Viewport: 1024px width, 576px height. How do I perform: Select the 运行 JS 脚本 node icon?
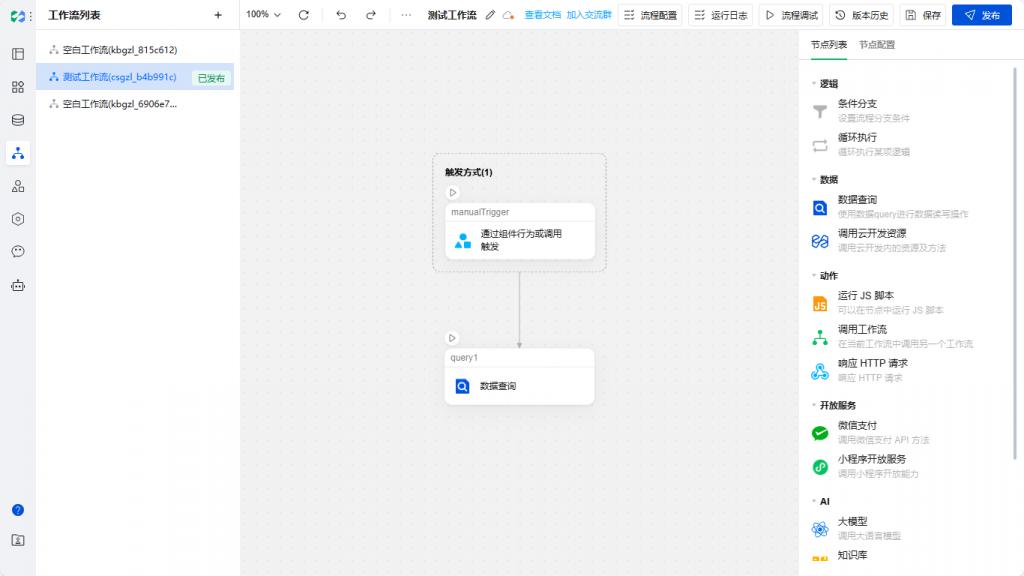(x=820, y=304)
